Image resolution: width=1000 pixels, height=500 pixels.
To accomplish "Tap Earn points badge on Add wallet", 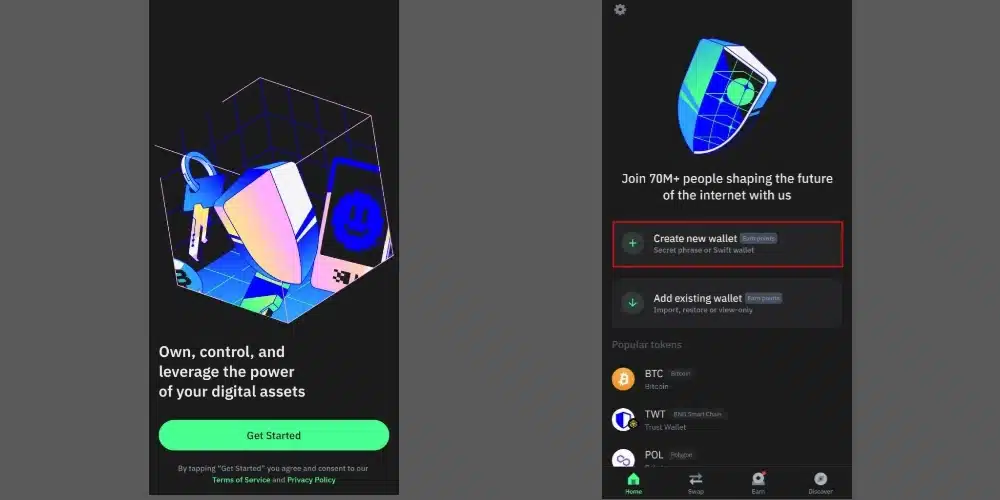I will tap(763, 298).
